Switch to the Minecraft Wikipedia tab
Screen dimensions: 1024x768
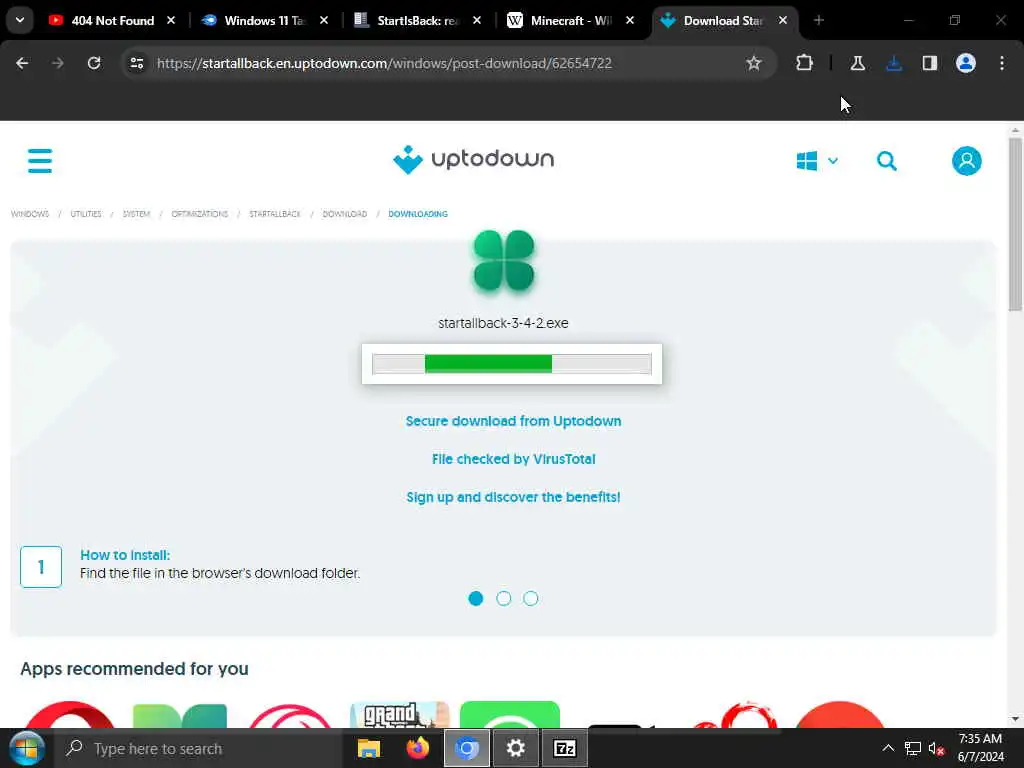click(571, 20)
